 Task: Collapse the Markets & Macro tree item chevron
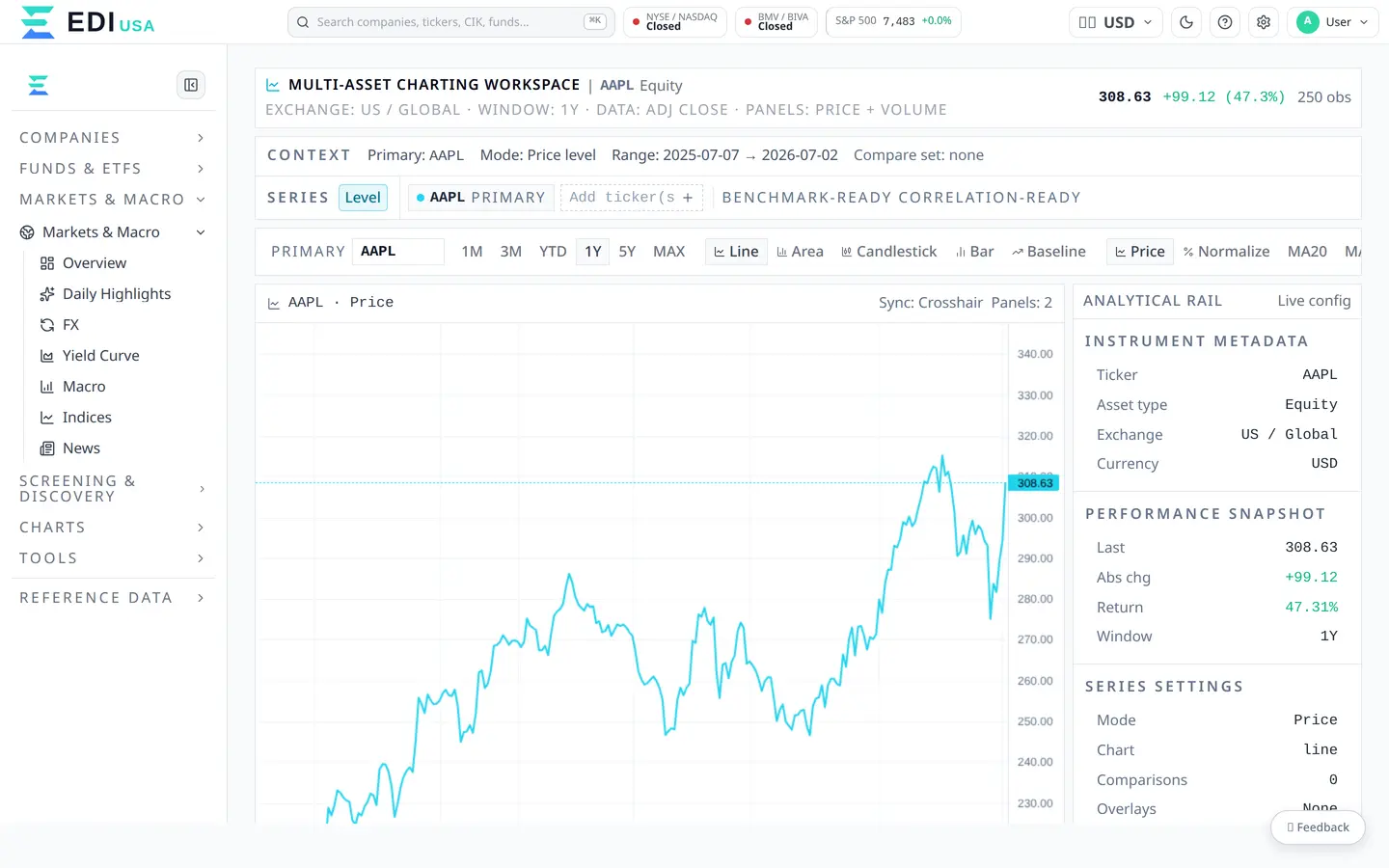[201, 232]
